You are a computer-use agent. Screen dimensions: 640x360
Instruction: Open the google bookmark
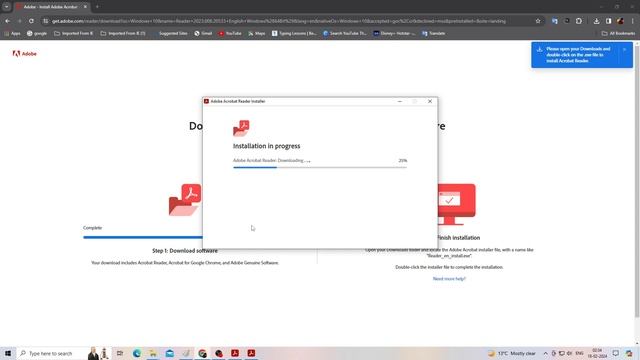[x=37, y=33]
